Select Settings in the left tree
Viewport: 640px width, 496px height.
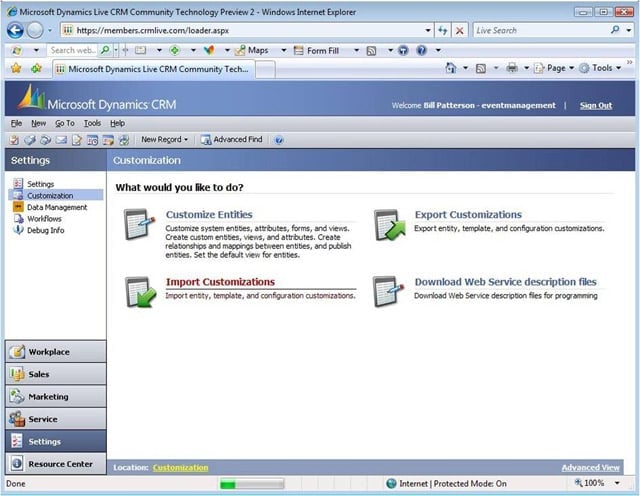pyautogui.click(x=40, y=184)
